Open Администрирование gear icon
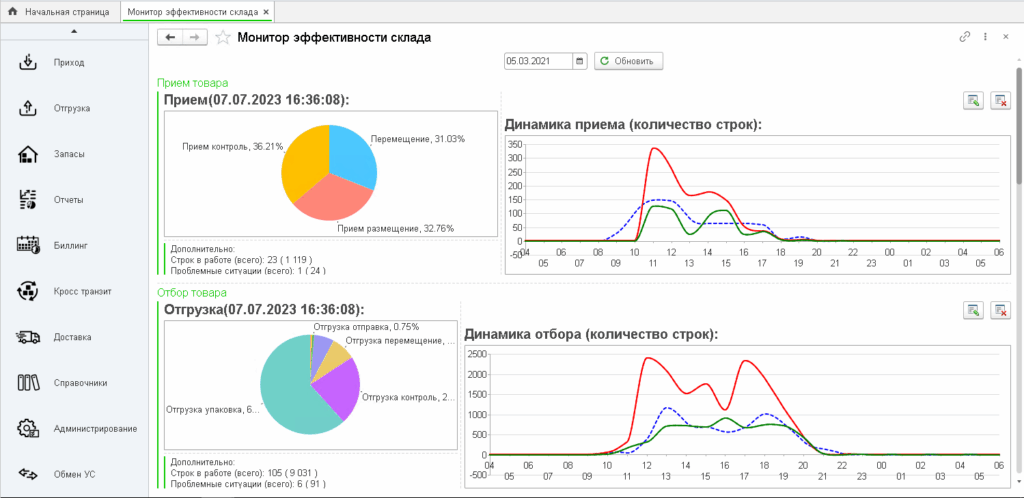Image resolution: width=1024 pixels, height=498 pixels. pyautogui.click(x=28, y=428)
